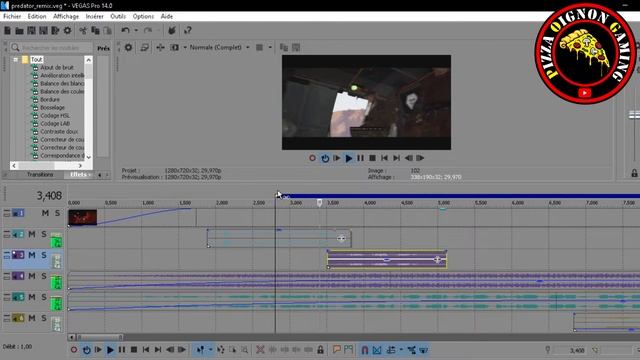Image resolution: width=640 pixels, height=360 pixels.
Task: Delete selection with red X icon
Action: [x=260, y=350]
